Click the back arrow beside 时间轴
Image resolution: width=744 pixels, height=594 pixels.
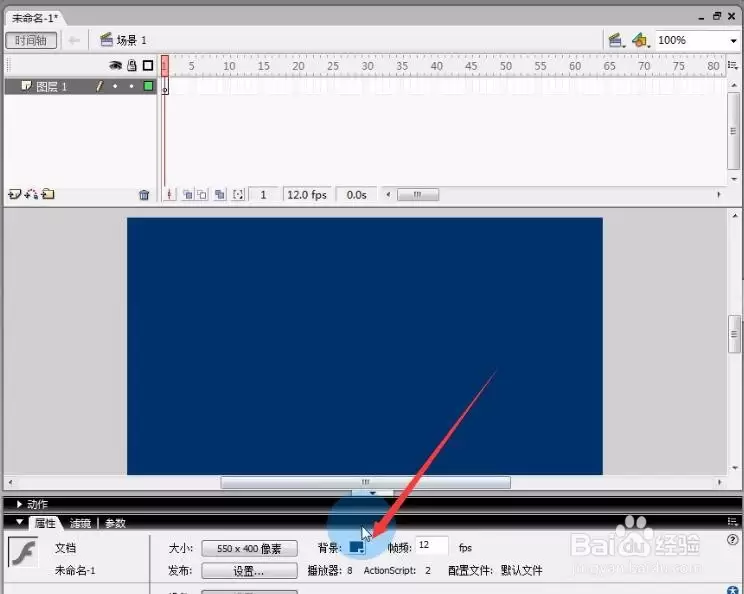click(x=74, y=40)
